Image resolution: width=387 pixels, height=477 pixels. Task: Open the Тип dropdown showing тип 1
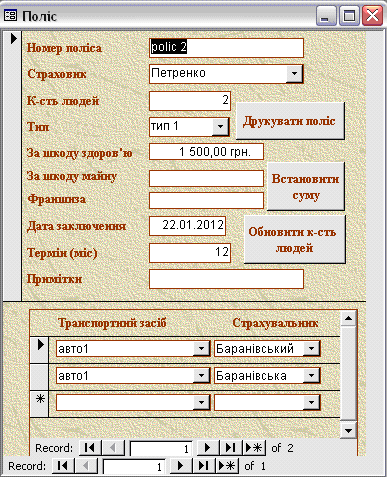tap(220, 127)
